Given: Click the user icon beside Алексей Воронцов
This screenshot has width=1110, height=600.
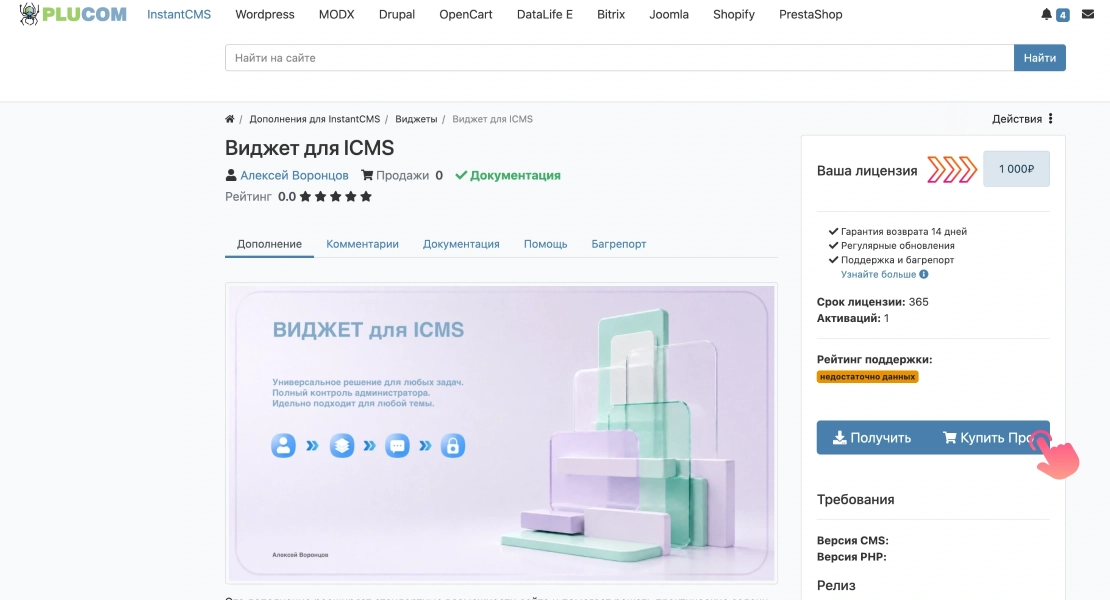Looking at the screenshot, I should click(x=231, y=175).
